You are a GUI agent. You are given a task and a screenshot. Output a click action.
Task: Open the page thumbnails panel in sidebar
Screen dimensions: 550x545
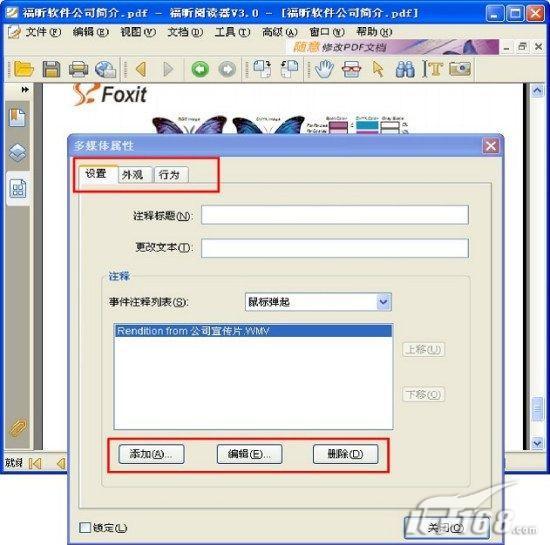[18, 189]
